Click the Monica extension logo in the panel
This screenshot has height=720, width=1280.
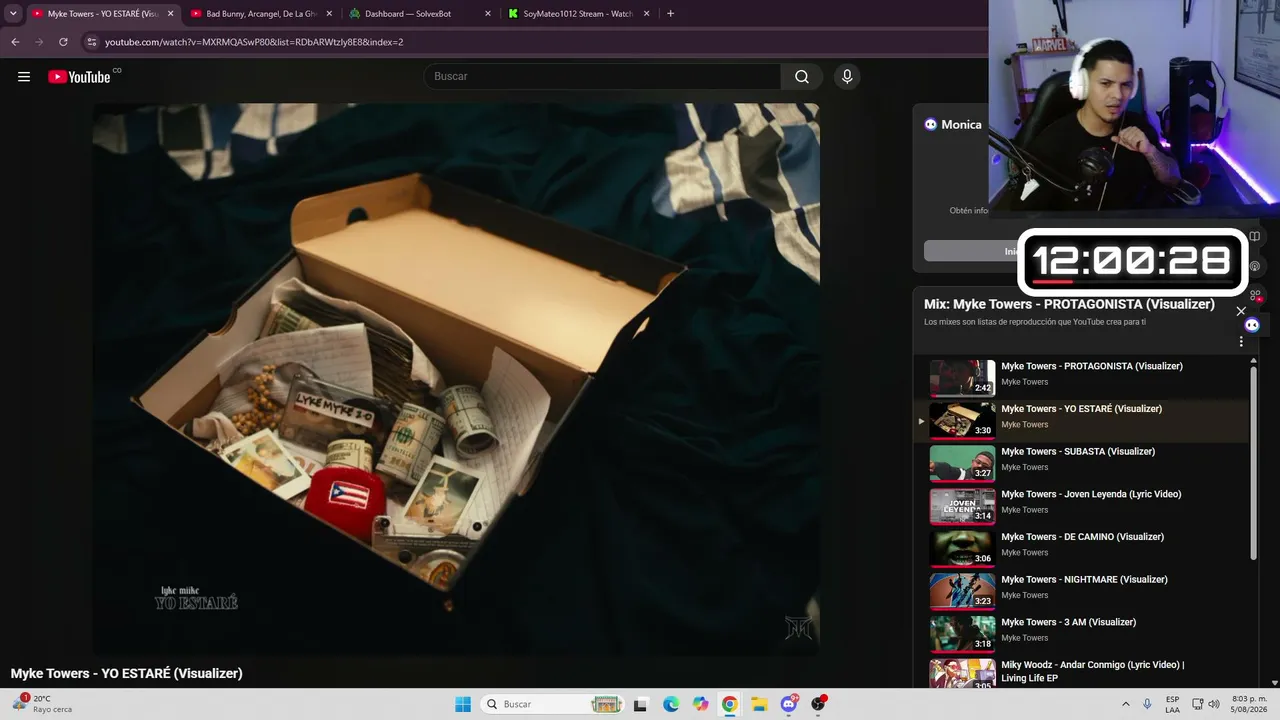pos(931,125)
